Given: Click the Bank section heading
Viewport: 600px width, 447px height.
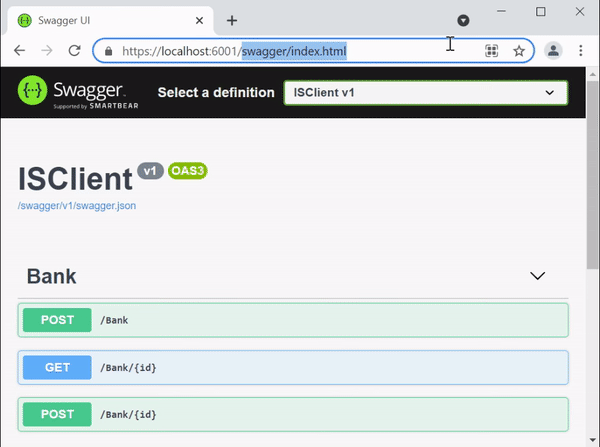Looking at the screenshot, I should [51, 276].
